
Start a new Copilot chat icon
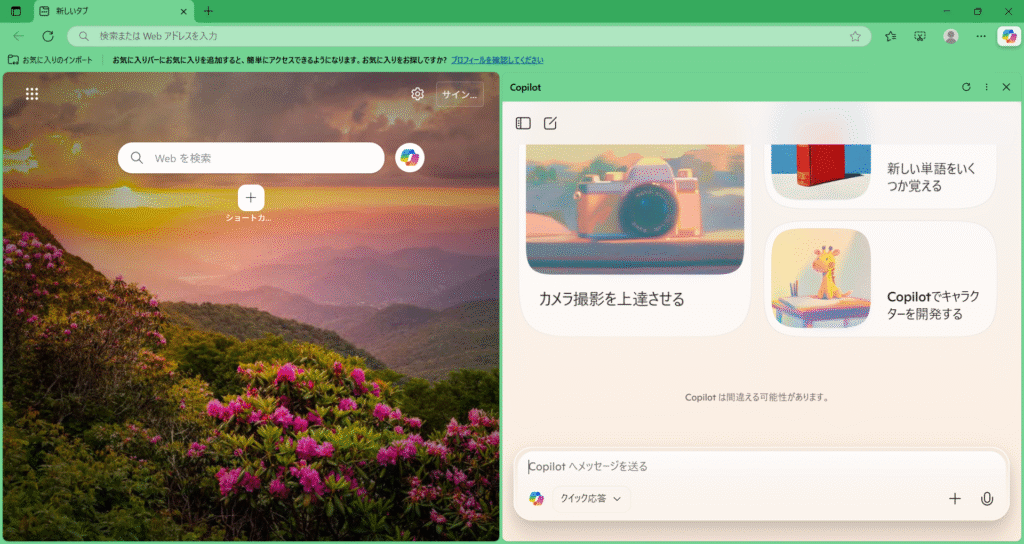point(551,123)
